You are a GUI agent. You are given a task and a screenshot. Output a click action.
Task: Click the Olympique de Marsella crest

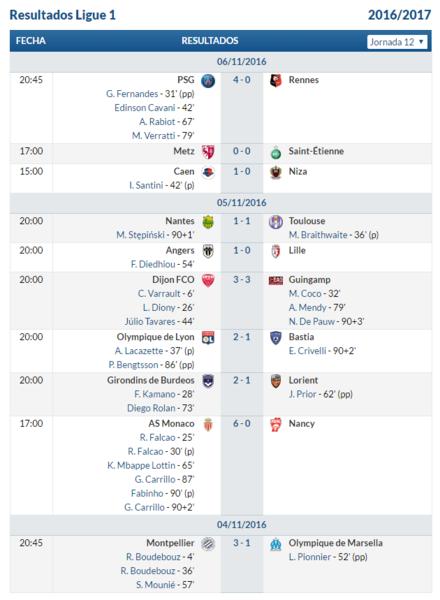point(275,544)
